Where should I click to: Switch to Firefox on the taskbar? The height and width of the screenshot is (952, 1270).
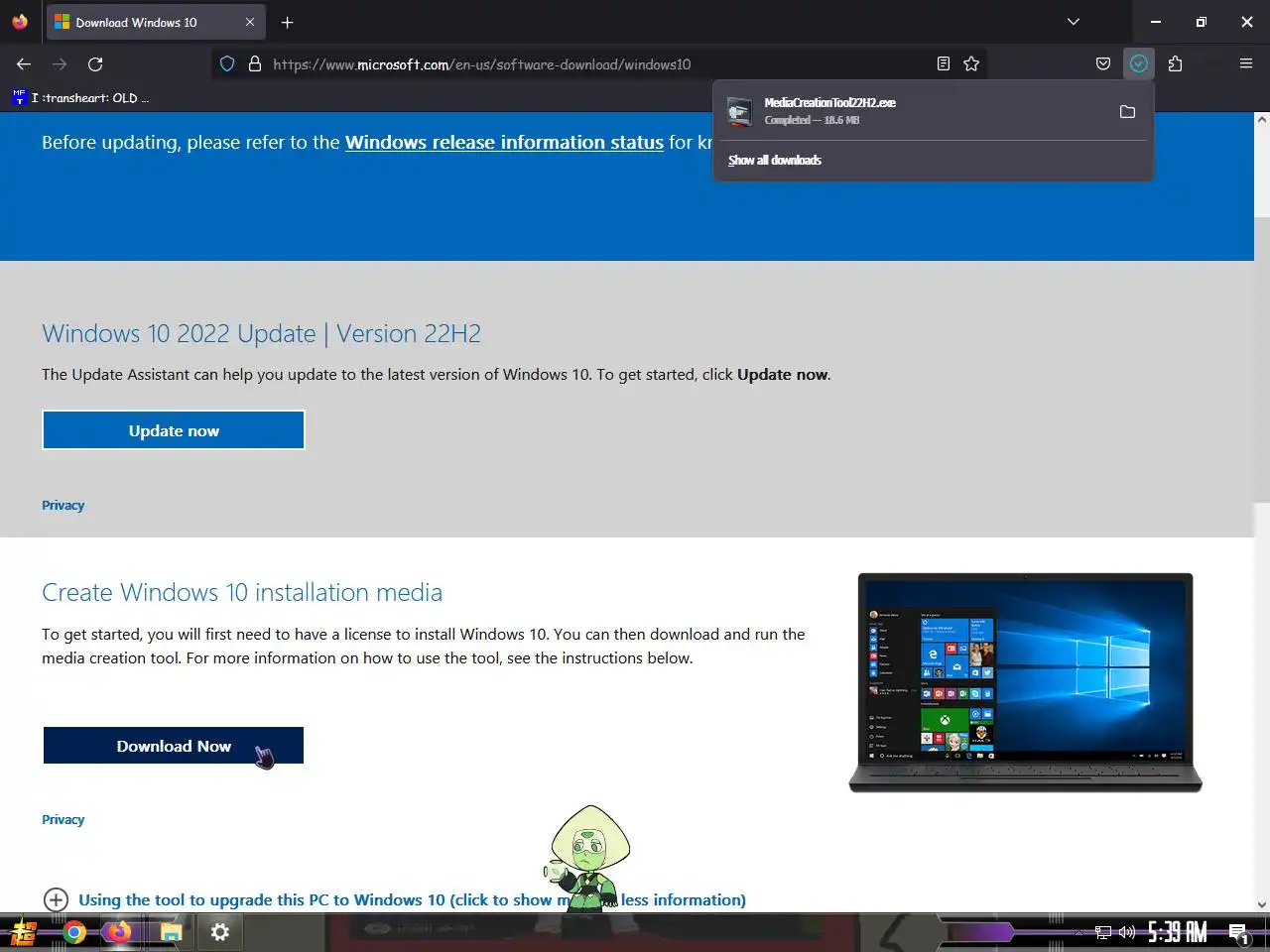pos(119,932)
